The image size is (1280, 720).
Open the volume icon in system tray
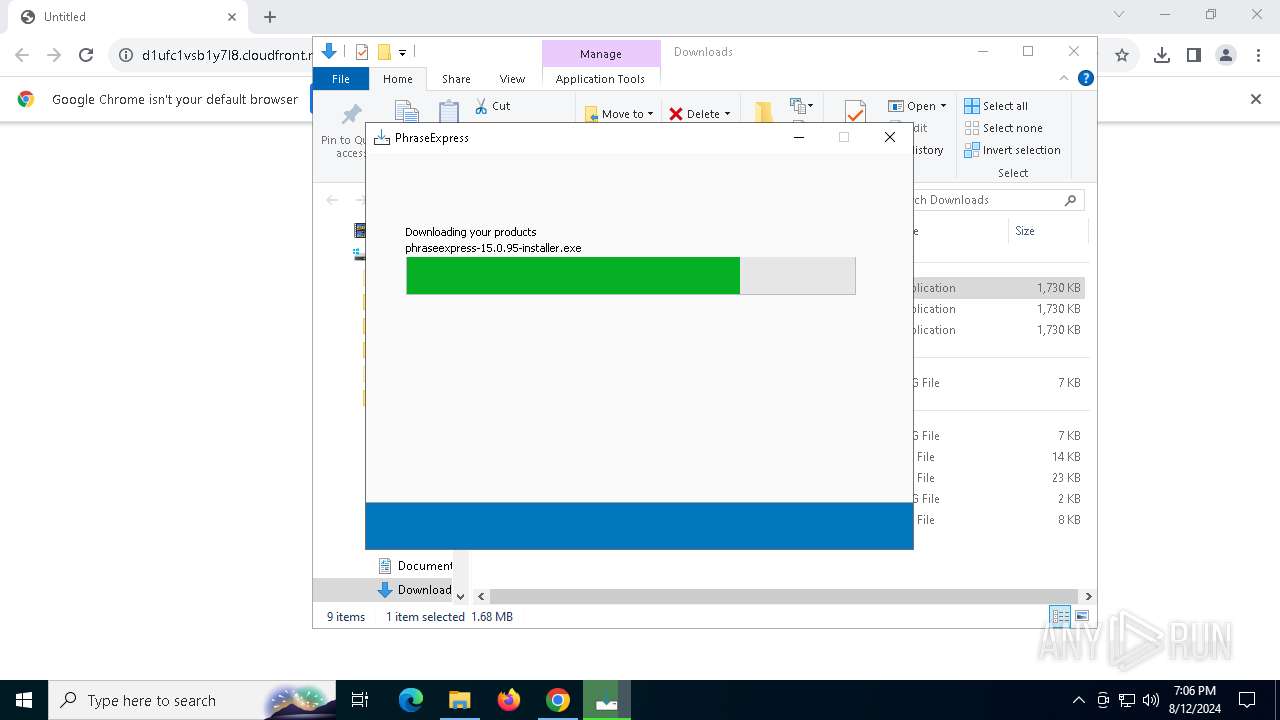coord(1151,700)
